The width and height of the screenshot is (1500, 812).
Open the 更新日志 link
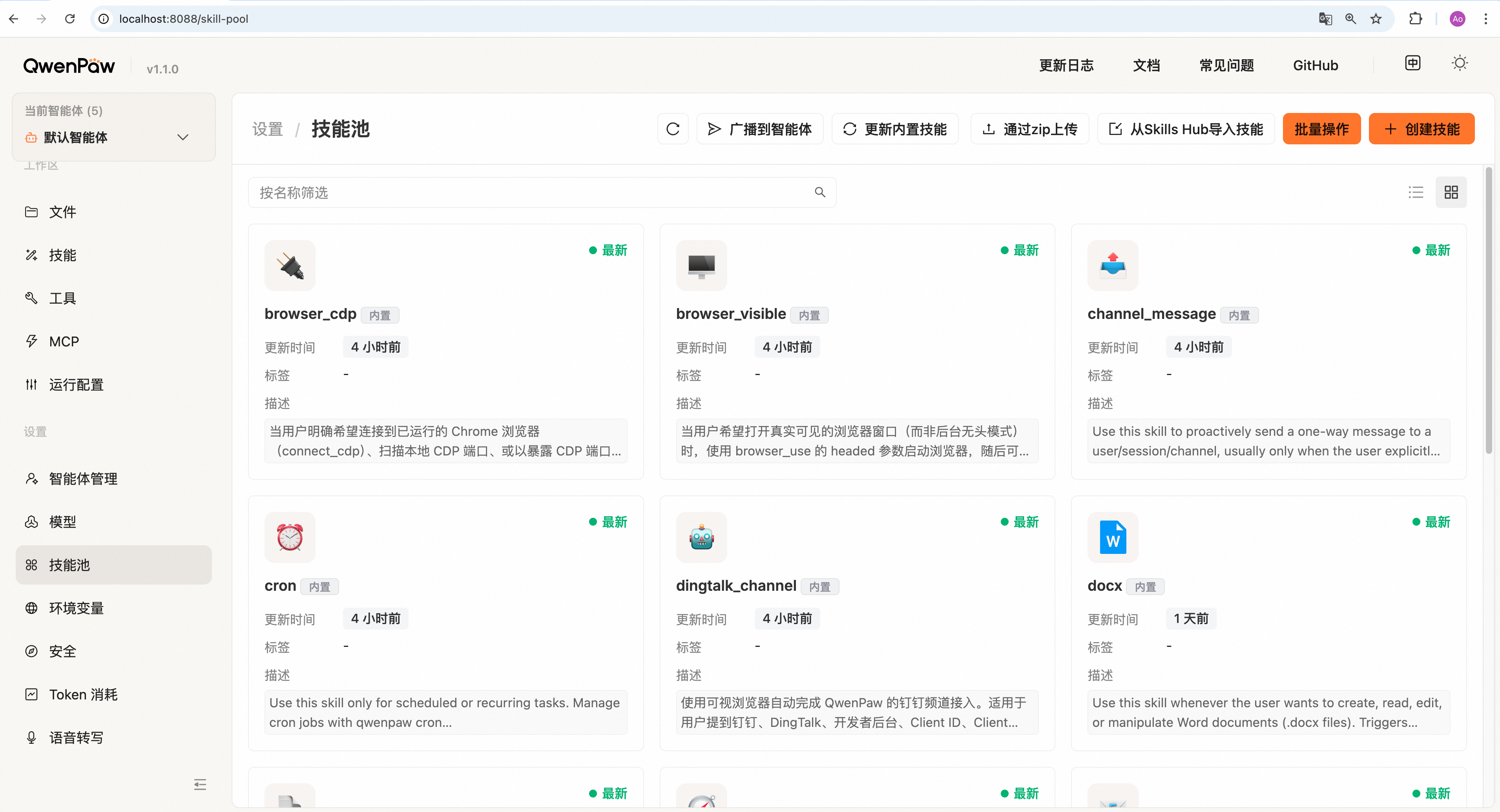click(x=1066, y=65)
